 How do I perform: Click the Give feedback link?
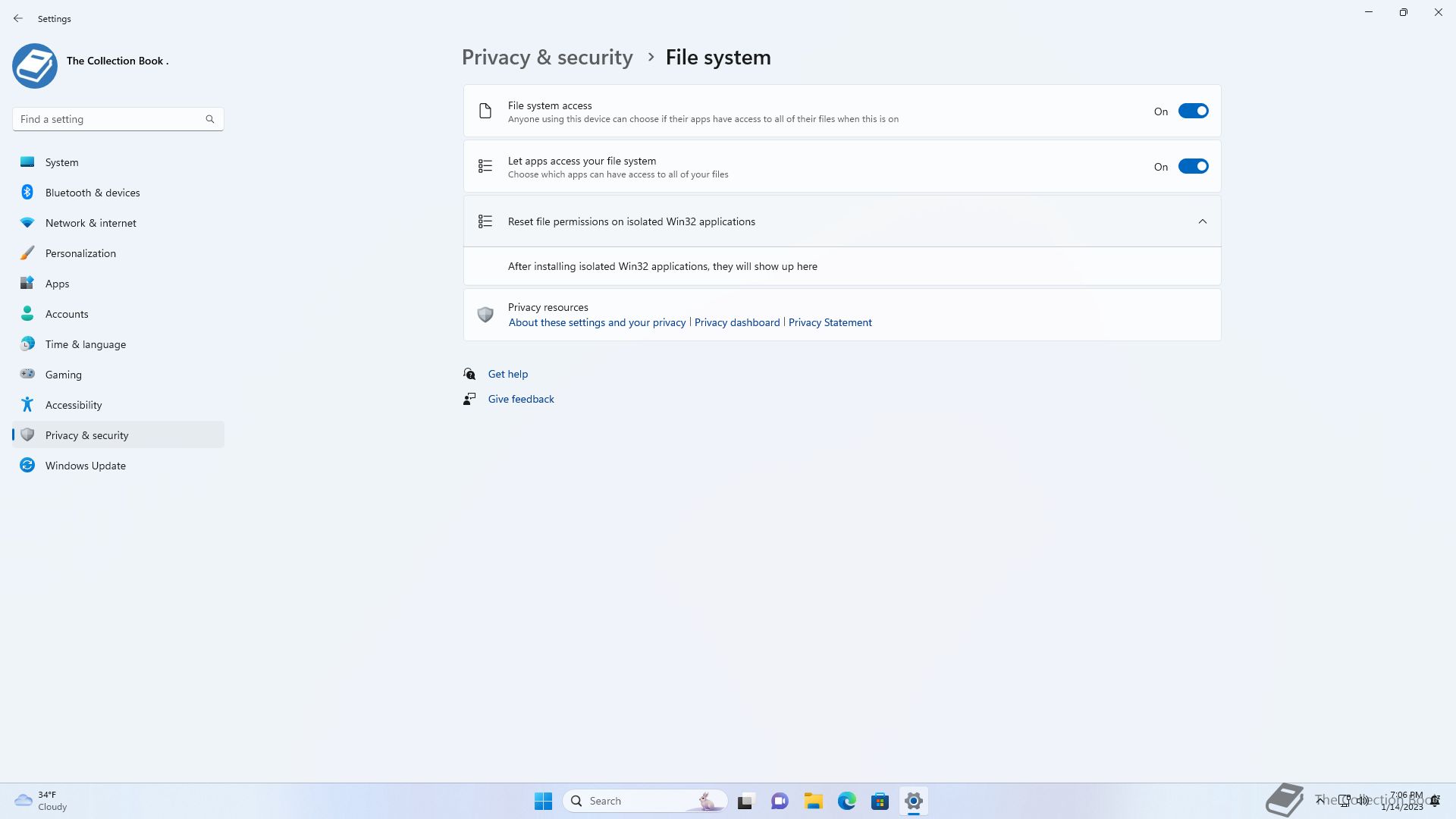pos(521,399)
